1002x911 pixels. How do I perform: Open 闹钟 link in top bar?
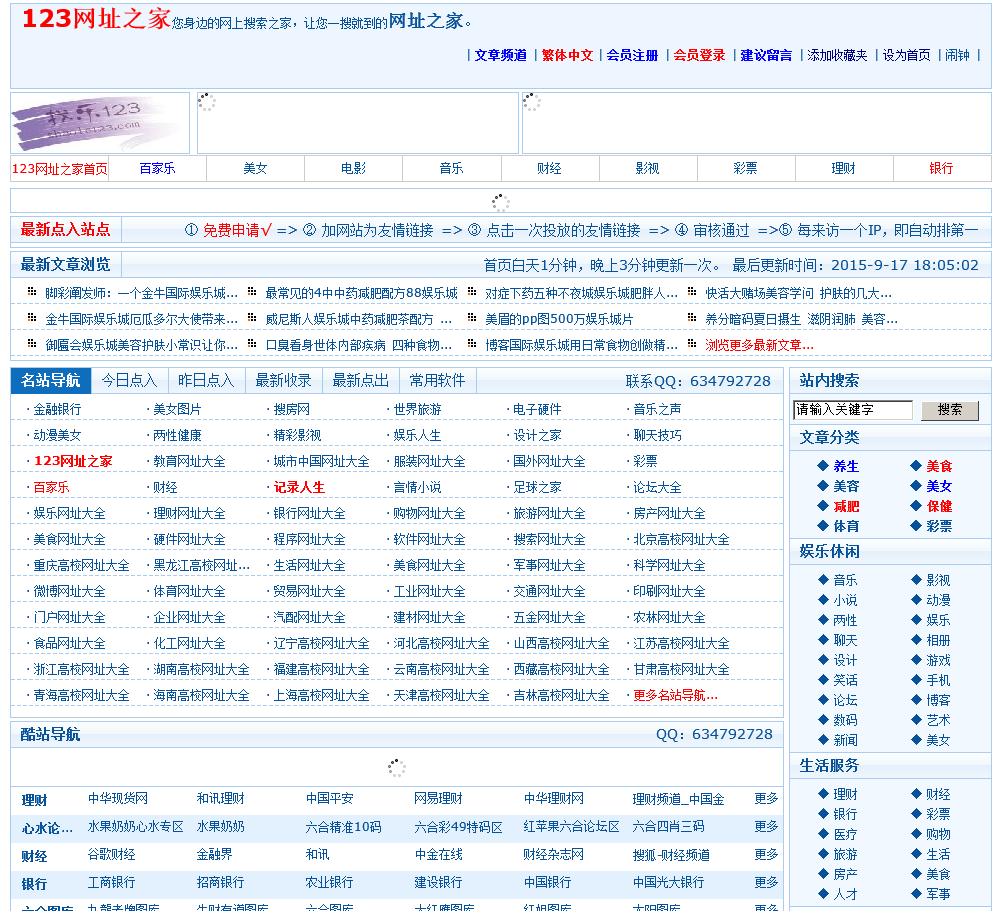tap(957, 56)
